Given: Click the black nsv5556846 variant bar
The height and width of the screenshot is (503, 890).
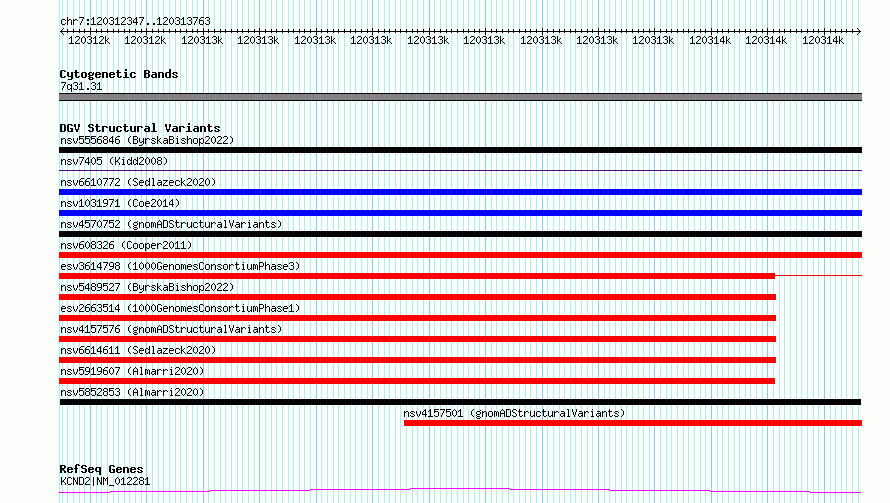Looking at the screenshot, I should coord(460,150).
